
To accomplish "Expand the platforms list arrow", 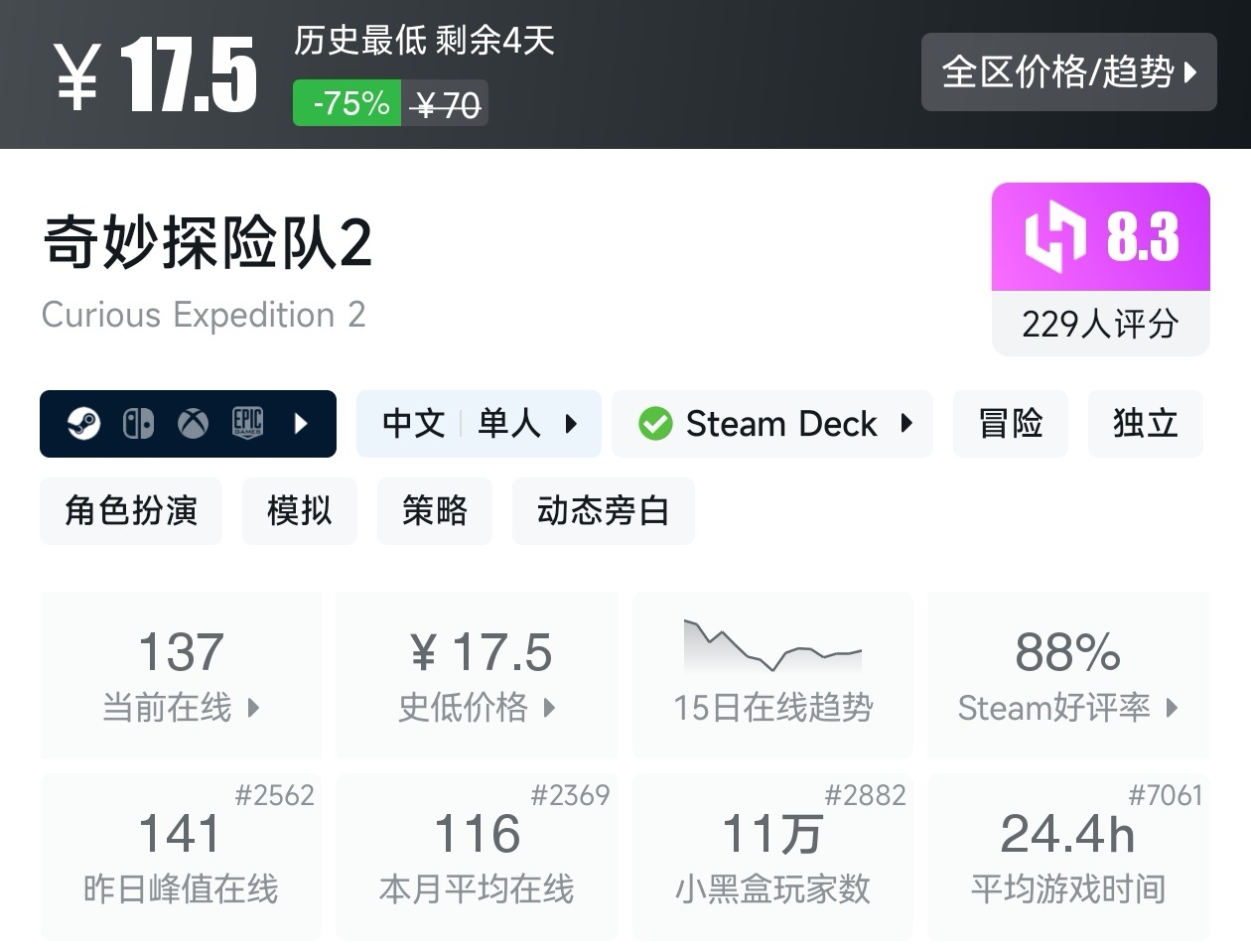I will [301, 424].
